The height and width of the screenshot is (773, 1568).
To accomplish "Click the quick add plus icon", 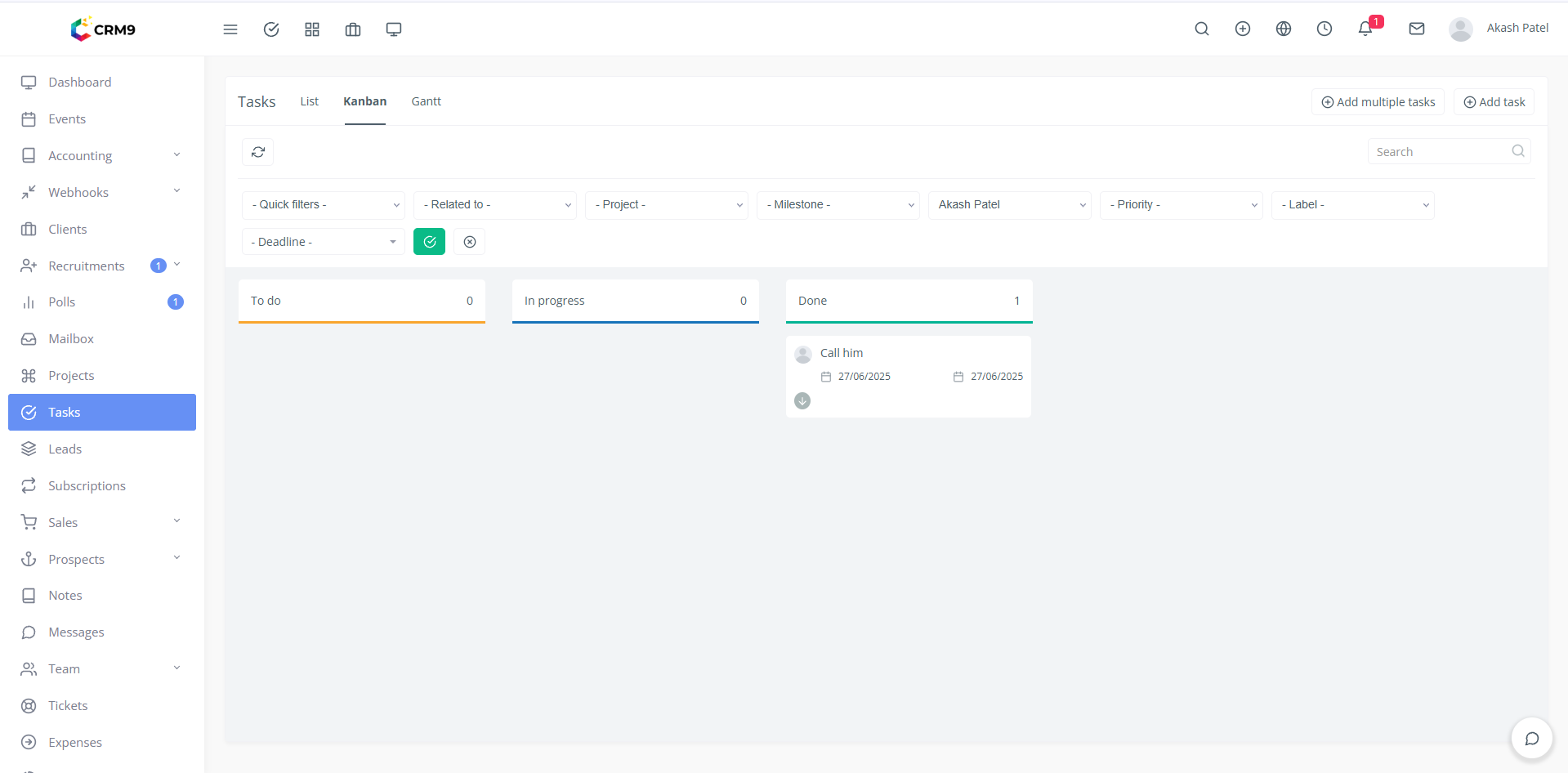I will click(x=1243, y=29).
